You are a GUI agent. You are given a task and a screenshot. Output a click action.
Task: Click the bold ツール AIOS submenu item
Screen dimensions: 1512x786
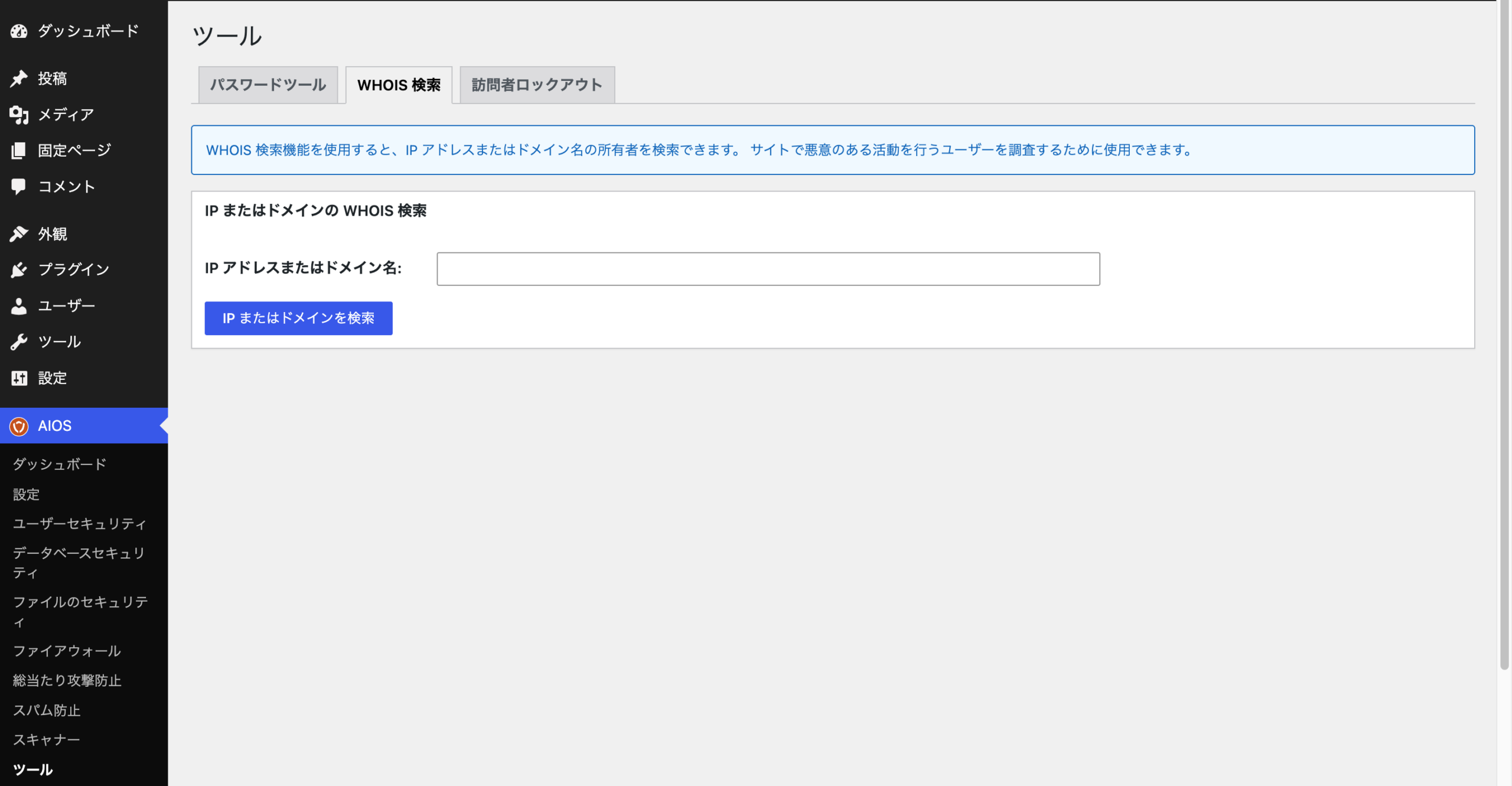click(33, 770)
